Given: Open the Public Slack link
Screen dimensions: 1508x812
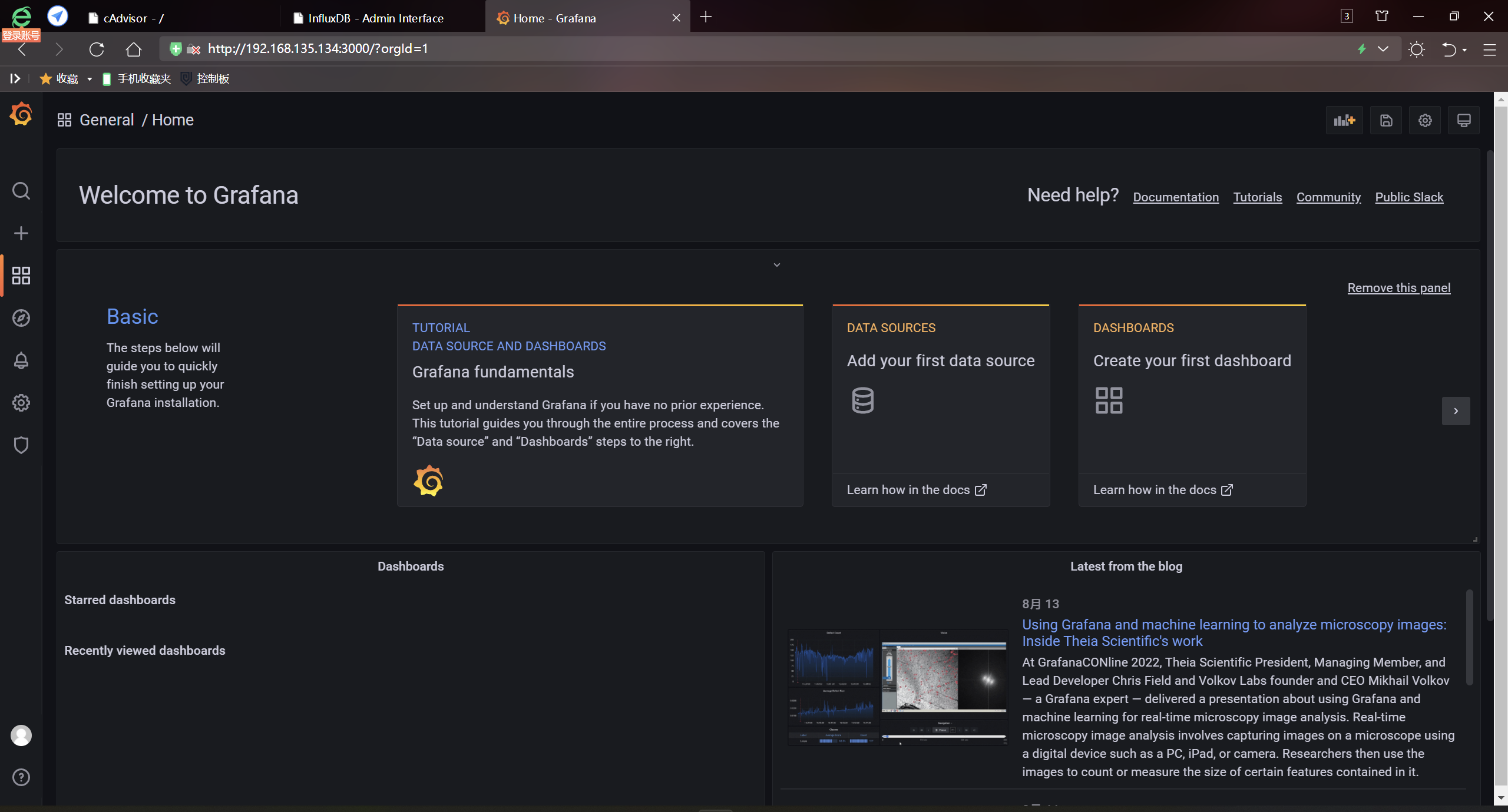Looking at the screenshot, I should pyautogui.click(x=1409, y=197).
